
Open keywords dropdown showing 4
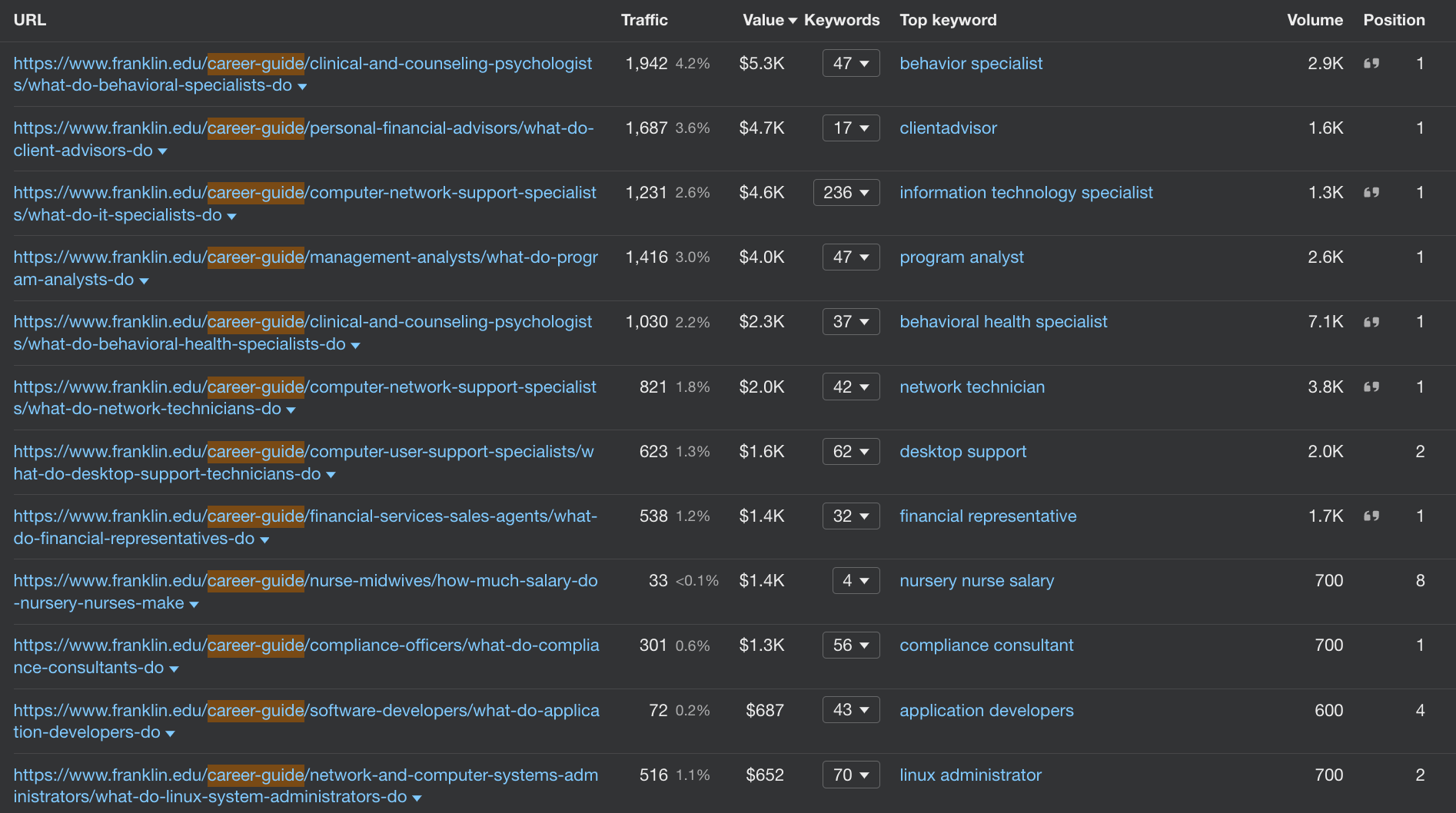(x=856, y=580)
